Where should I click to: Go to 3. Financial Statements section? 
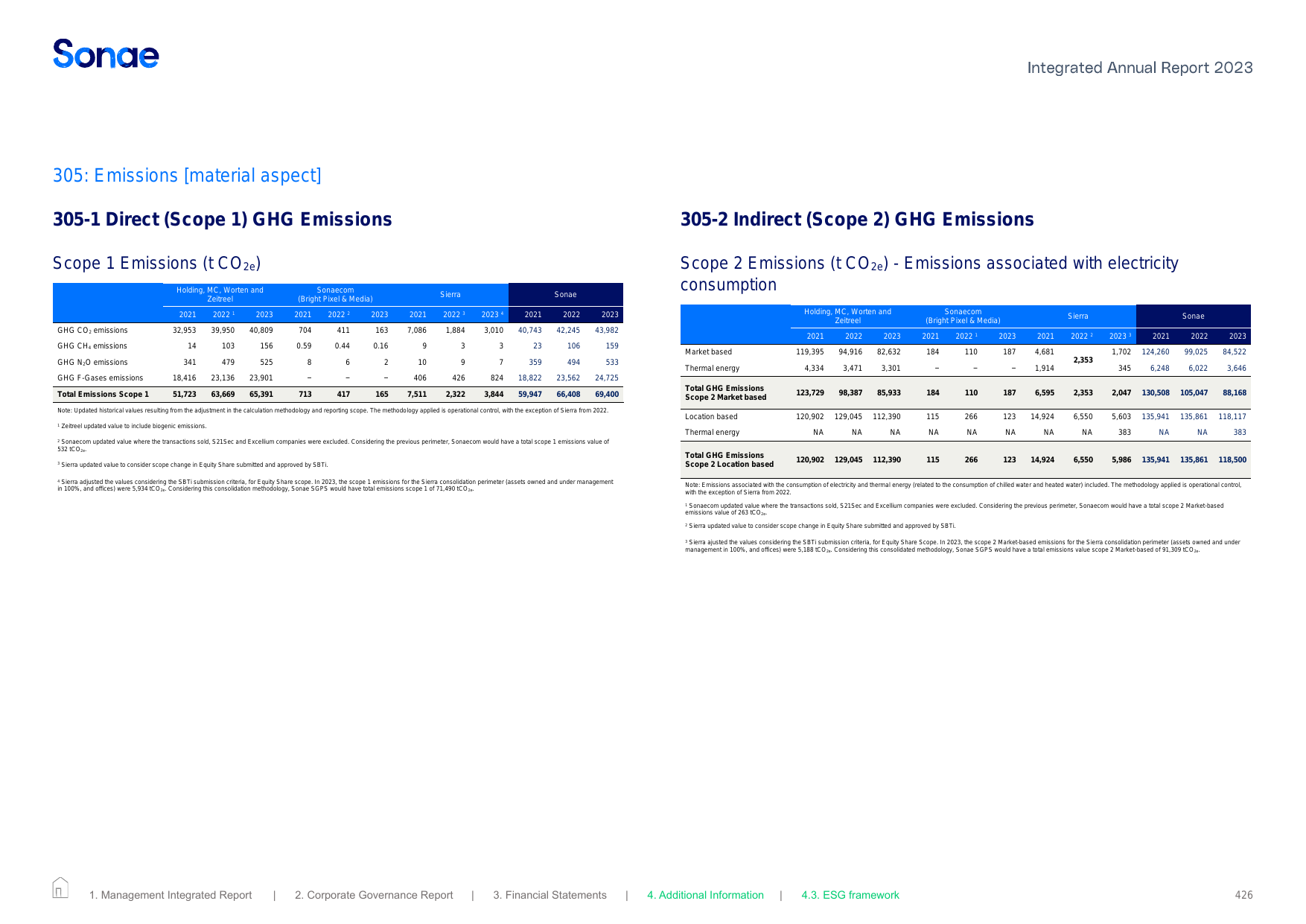[550, 895]
